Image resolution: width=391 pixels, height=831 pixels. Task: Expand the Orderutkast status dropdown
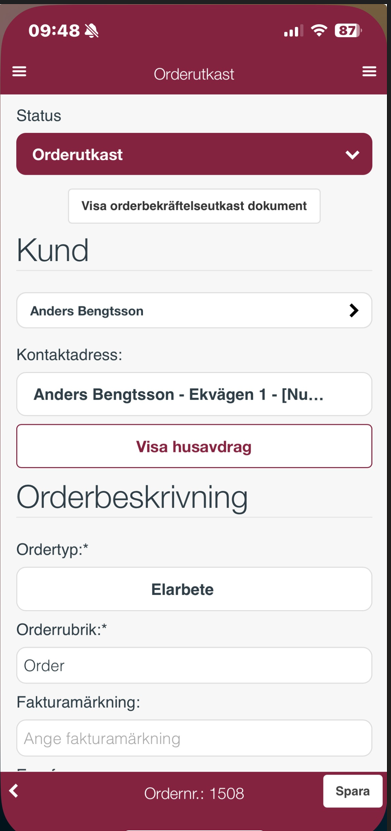click(194, 154)
